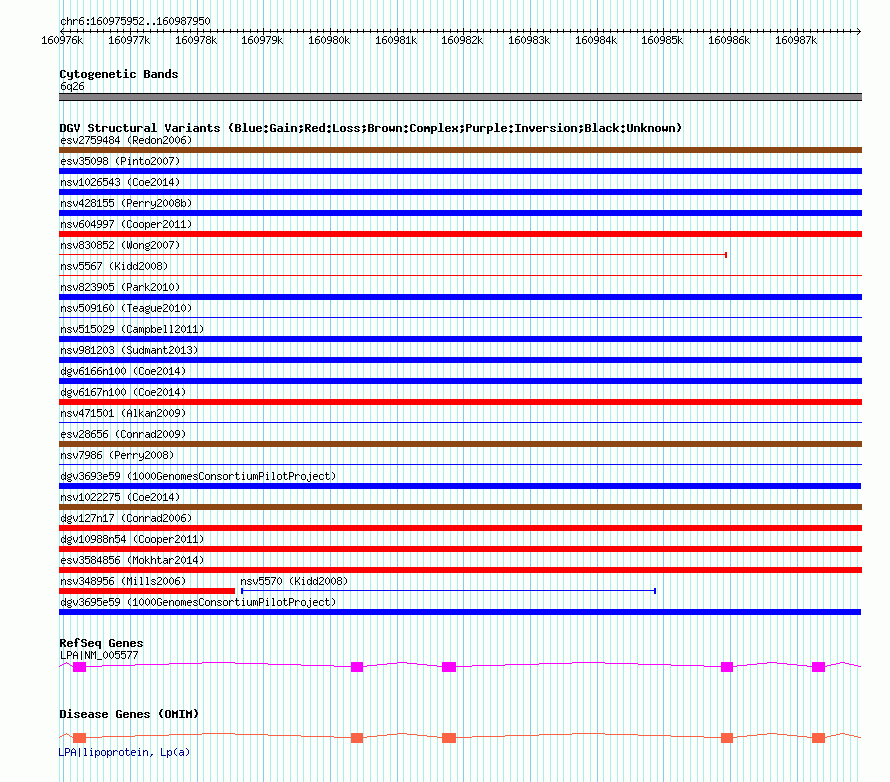Click the nsv348956 (Mills2006) label

pyautogui.click(x=123, y=581)
